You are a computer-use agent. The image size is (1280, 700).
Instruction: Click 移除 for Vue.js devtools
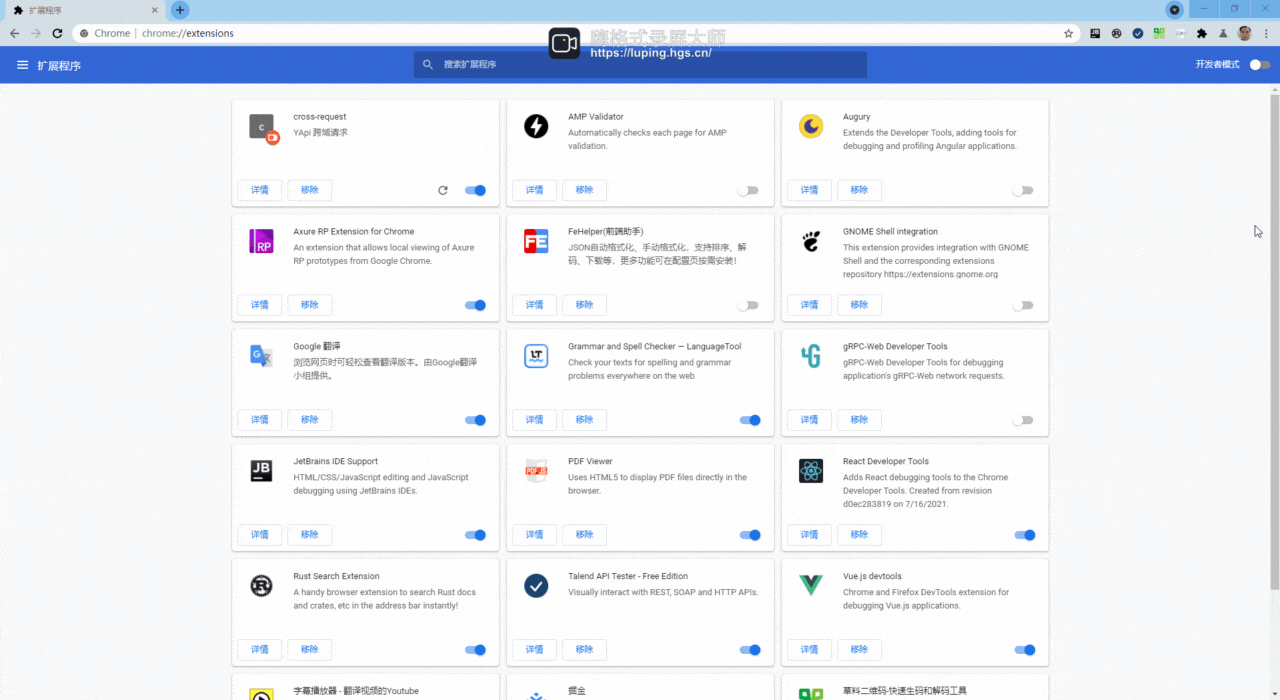point(859,650)
